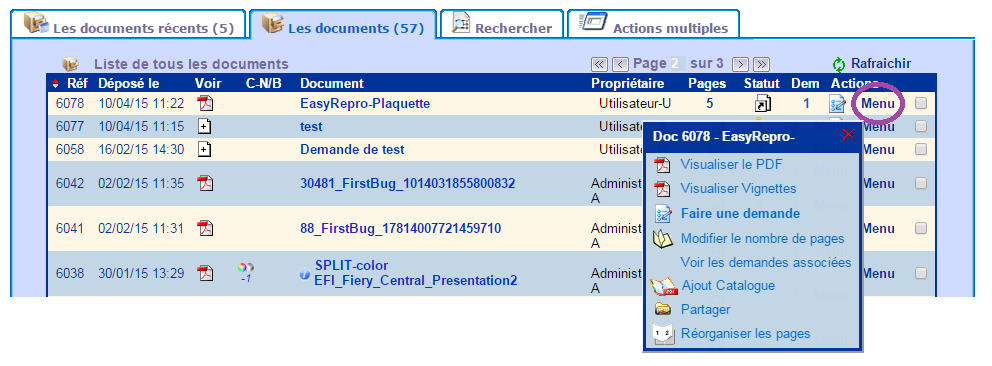The image size is (992, 366).
Task: Go to the last page arrow button
Action: pyautogui.click(x=762, y=64)
